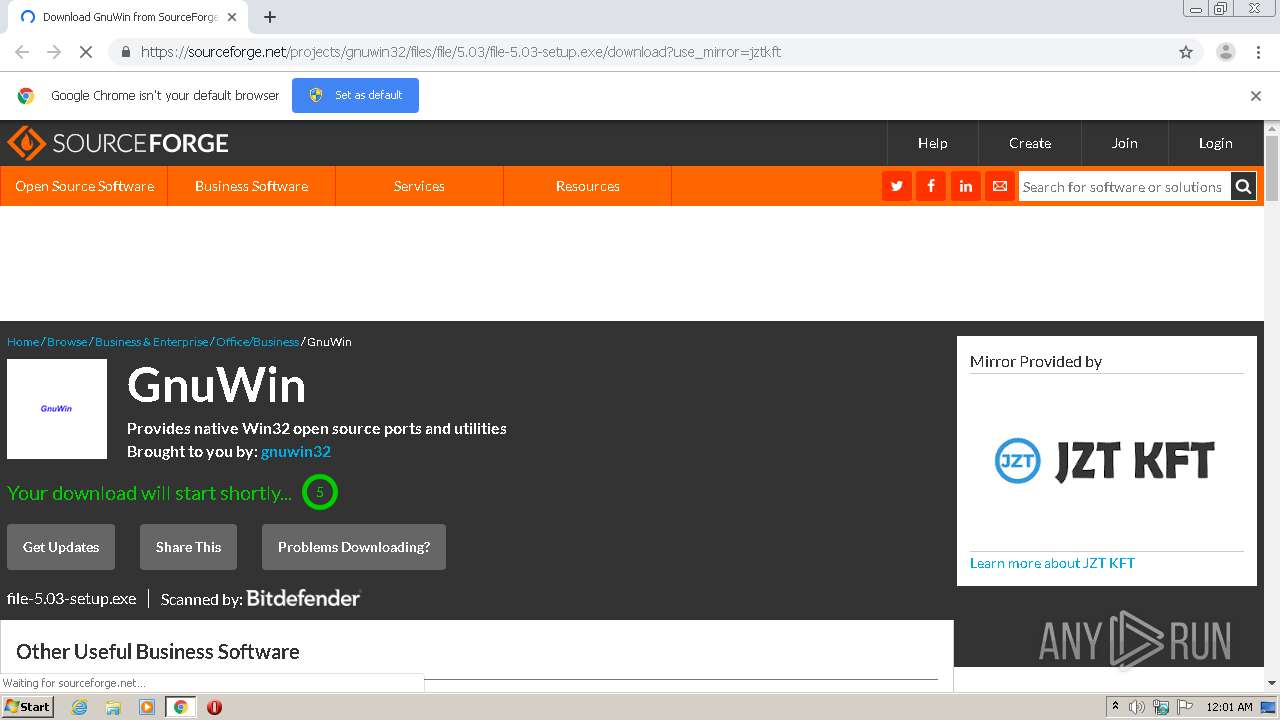The image size is (1280, 720).
Task: Click file-5.03-setup.exe filename text
Action: 71,598
